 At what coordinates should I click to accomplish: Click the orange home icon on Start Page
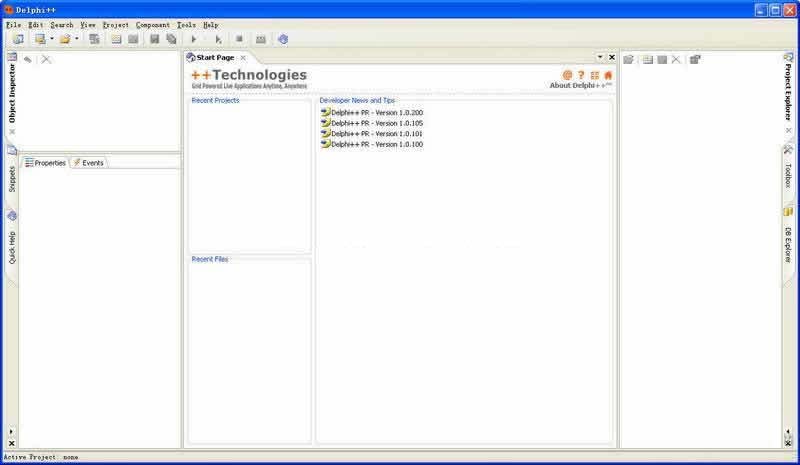(x=608, y=75)
